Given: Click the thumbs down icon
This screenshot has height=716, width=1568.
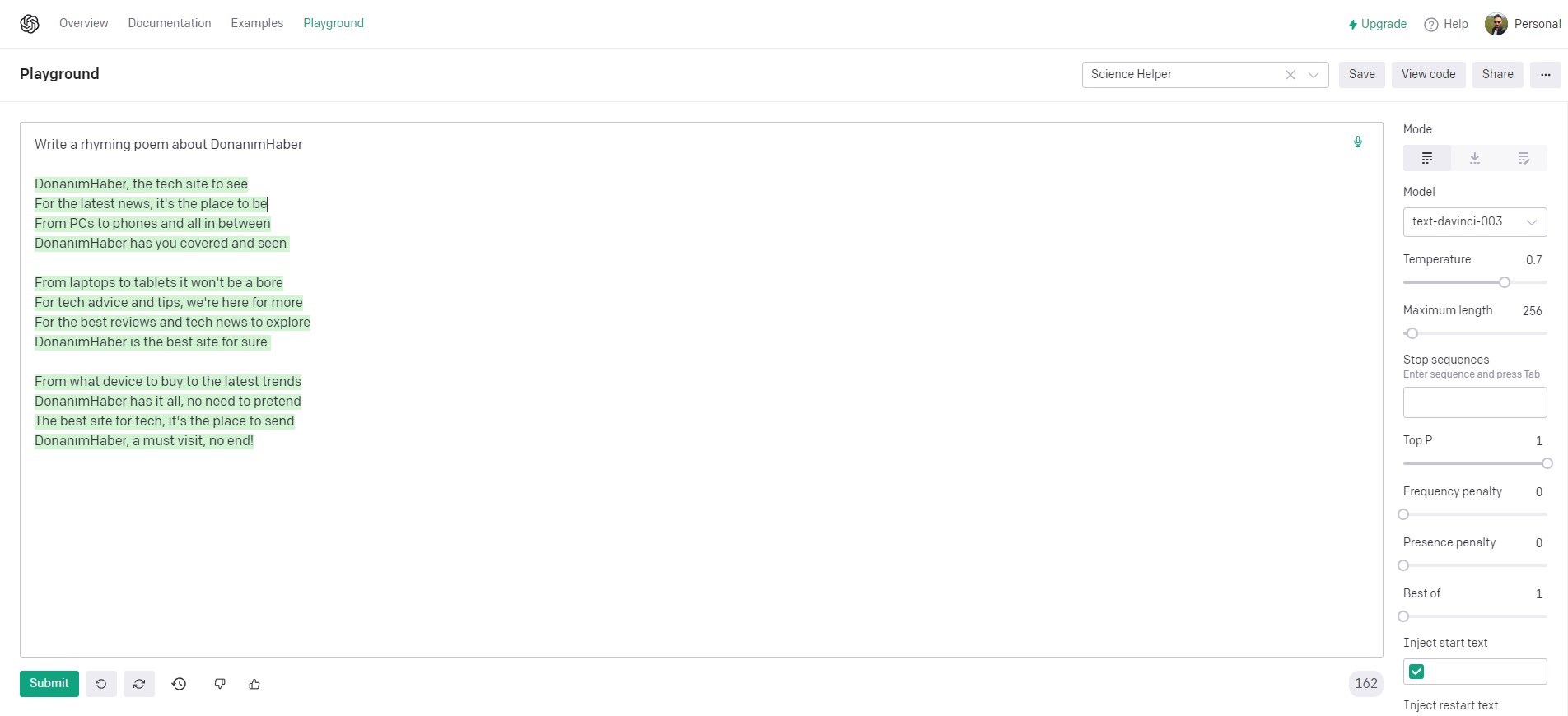Looking at the screenshot, I should click(x=220, y=684).
